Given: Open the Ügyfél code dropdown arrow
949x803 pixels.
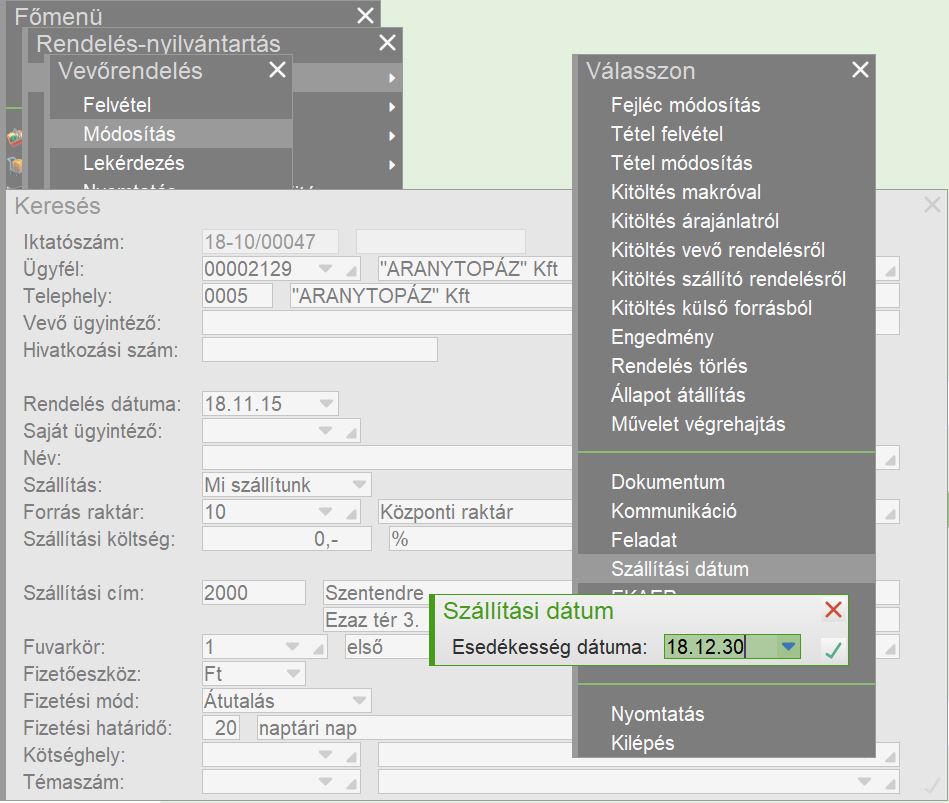Looking at the screenshot, I should coord(325,268).
